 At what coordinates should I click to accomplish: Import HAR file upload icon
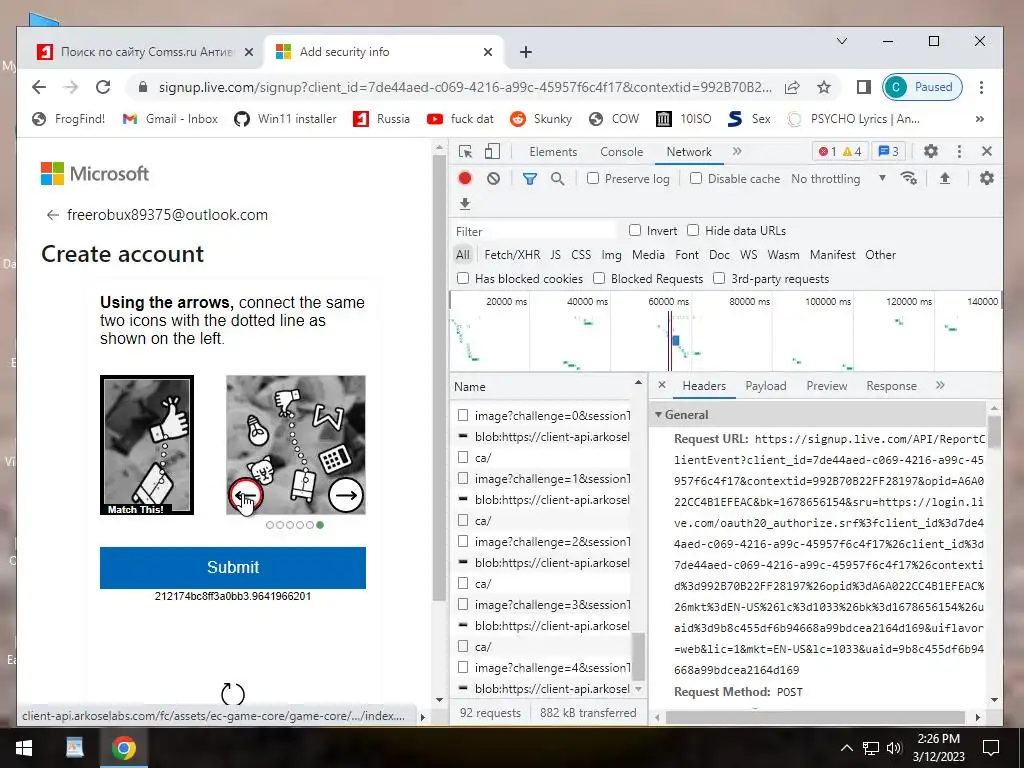pos(944,178)
